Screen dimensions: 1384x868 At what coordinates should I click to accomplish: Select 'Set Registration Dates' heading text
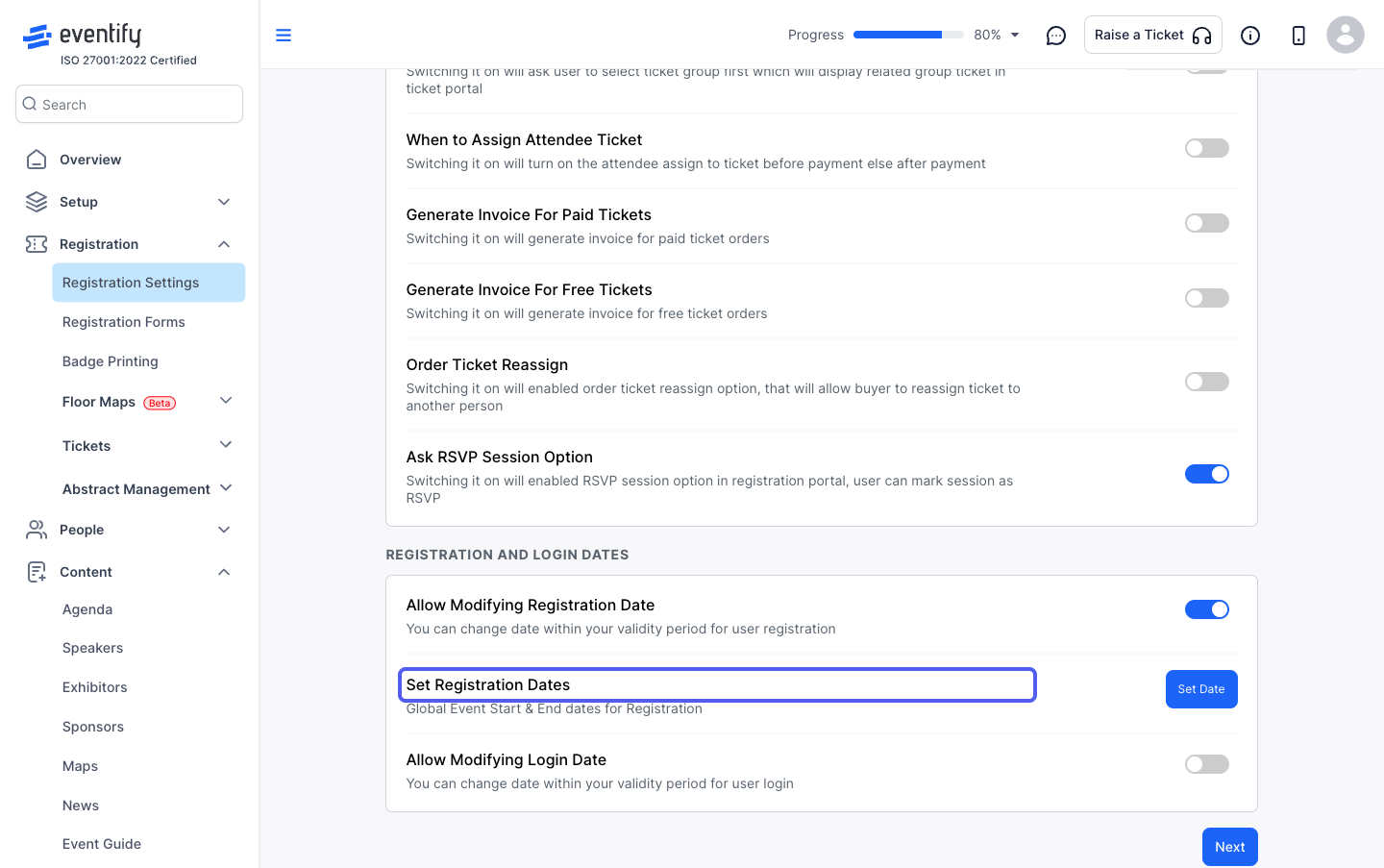tap(488, 684)
